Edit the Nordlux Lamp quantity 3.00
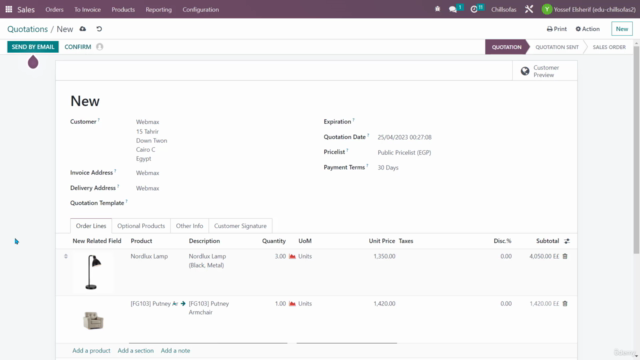This screenshot has height=360, width=640. (280, 256)
